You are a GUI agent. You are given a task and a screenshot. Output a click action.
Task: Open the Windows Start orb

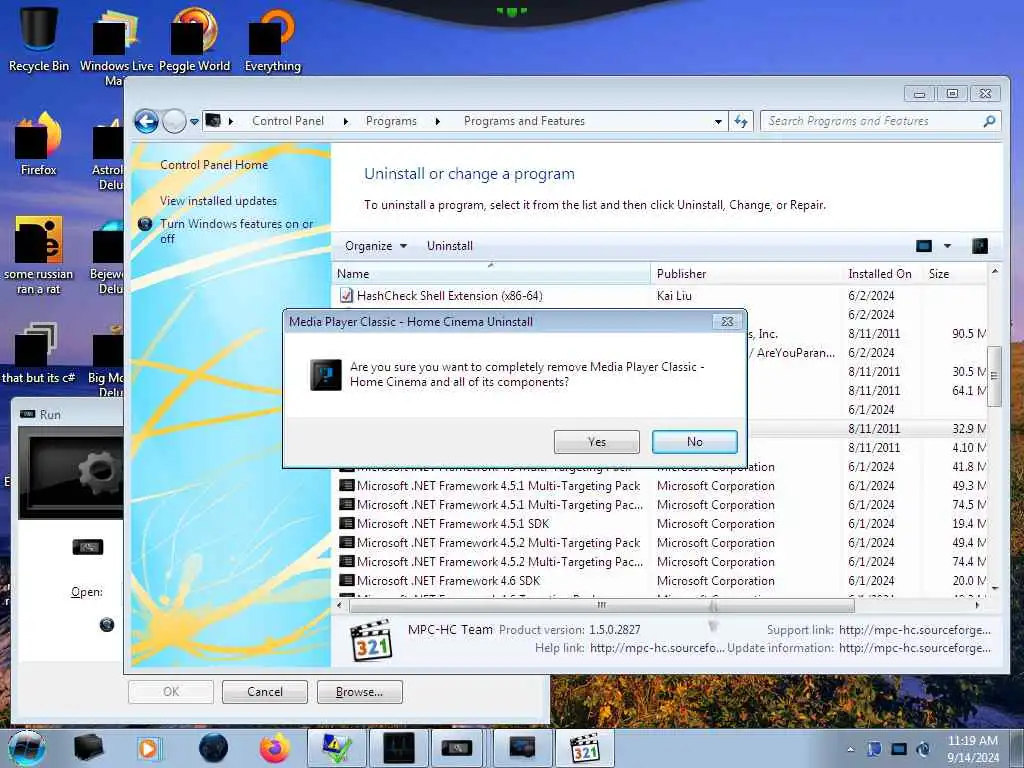[27, 748]
